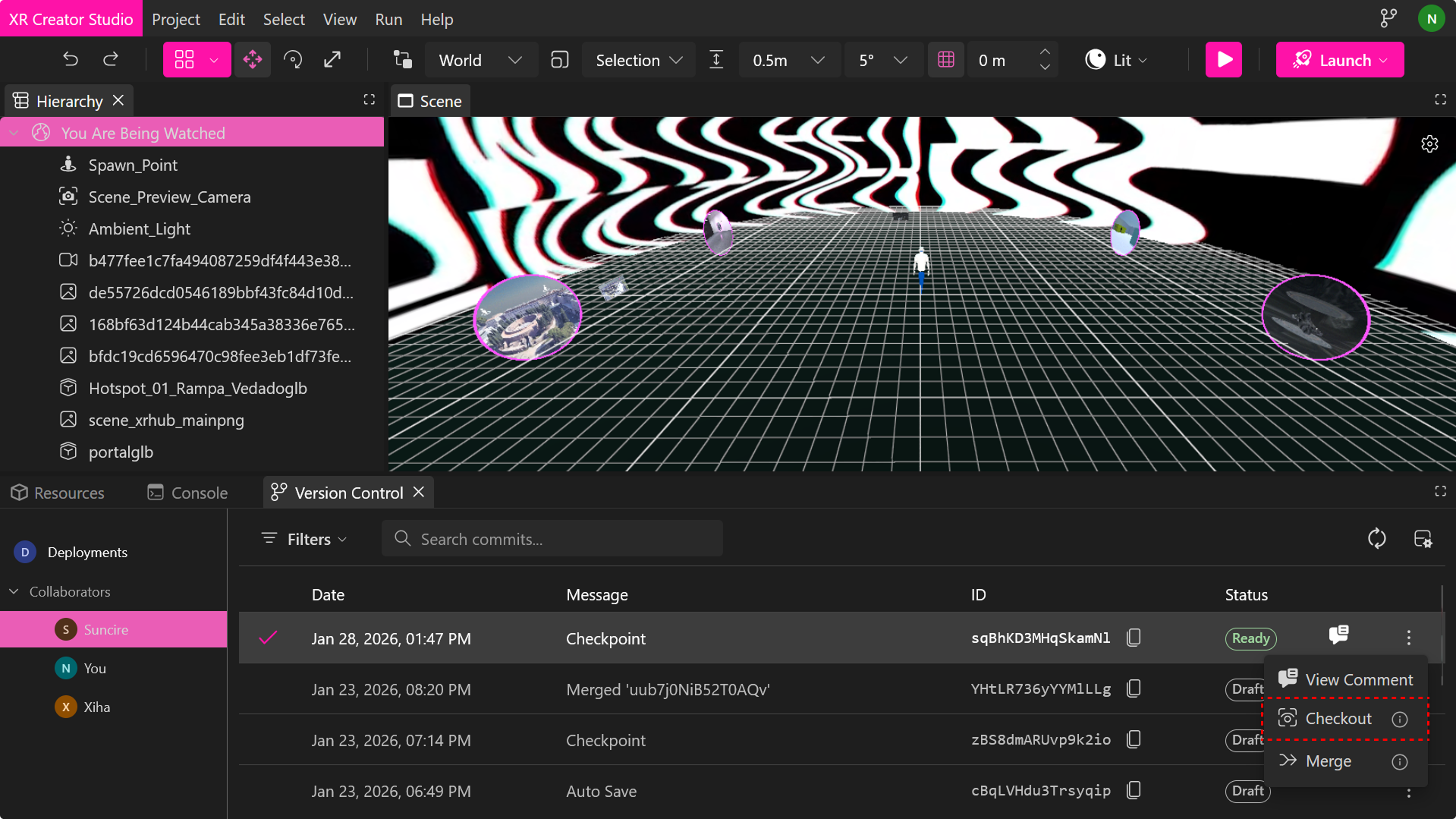Click the Search commits input field
1456x819 pixels.
552,539
